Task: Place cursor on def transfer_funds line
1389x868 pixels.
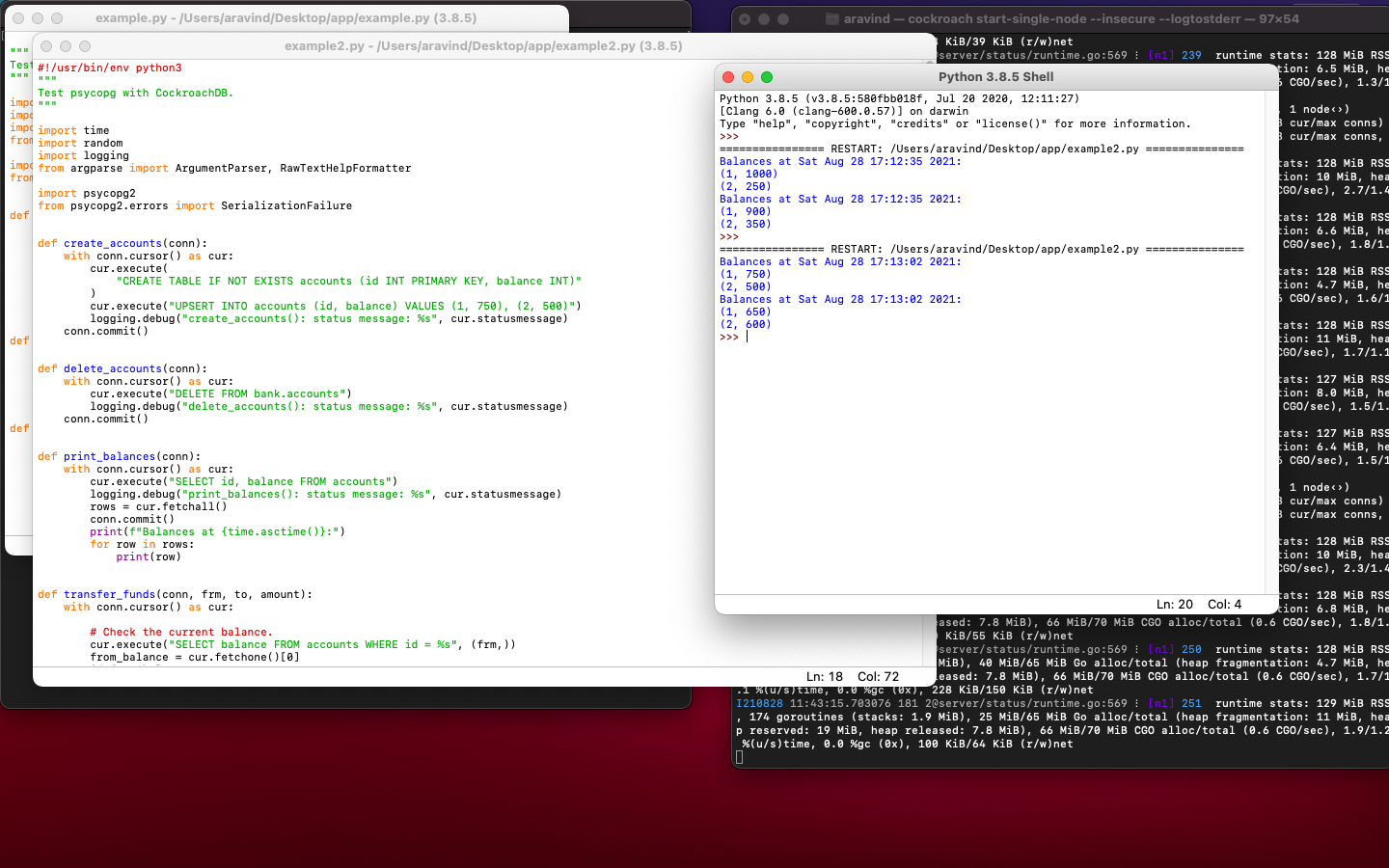Action: click(175, 594)
